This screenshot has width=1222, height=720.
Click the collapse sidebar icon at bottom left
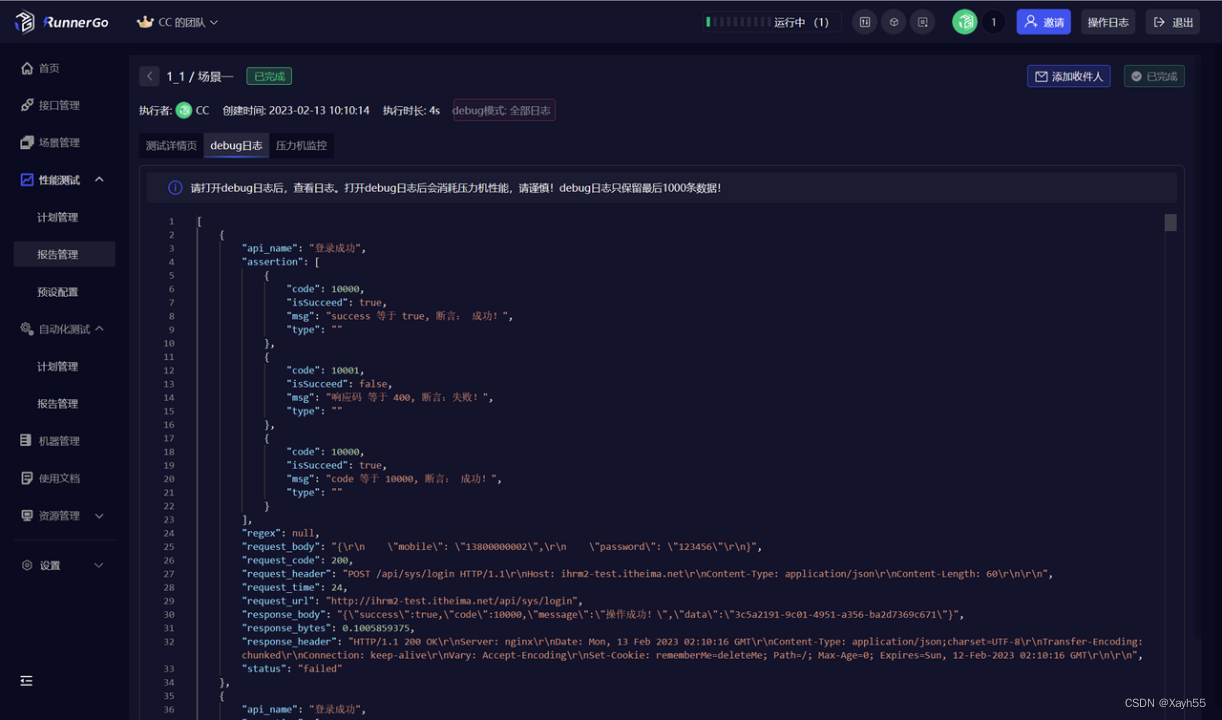[26, 681]
